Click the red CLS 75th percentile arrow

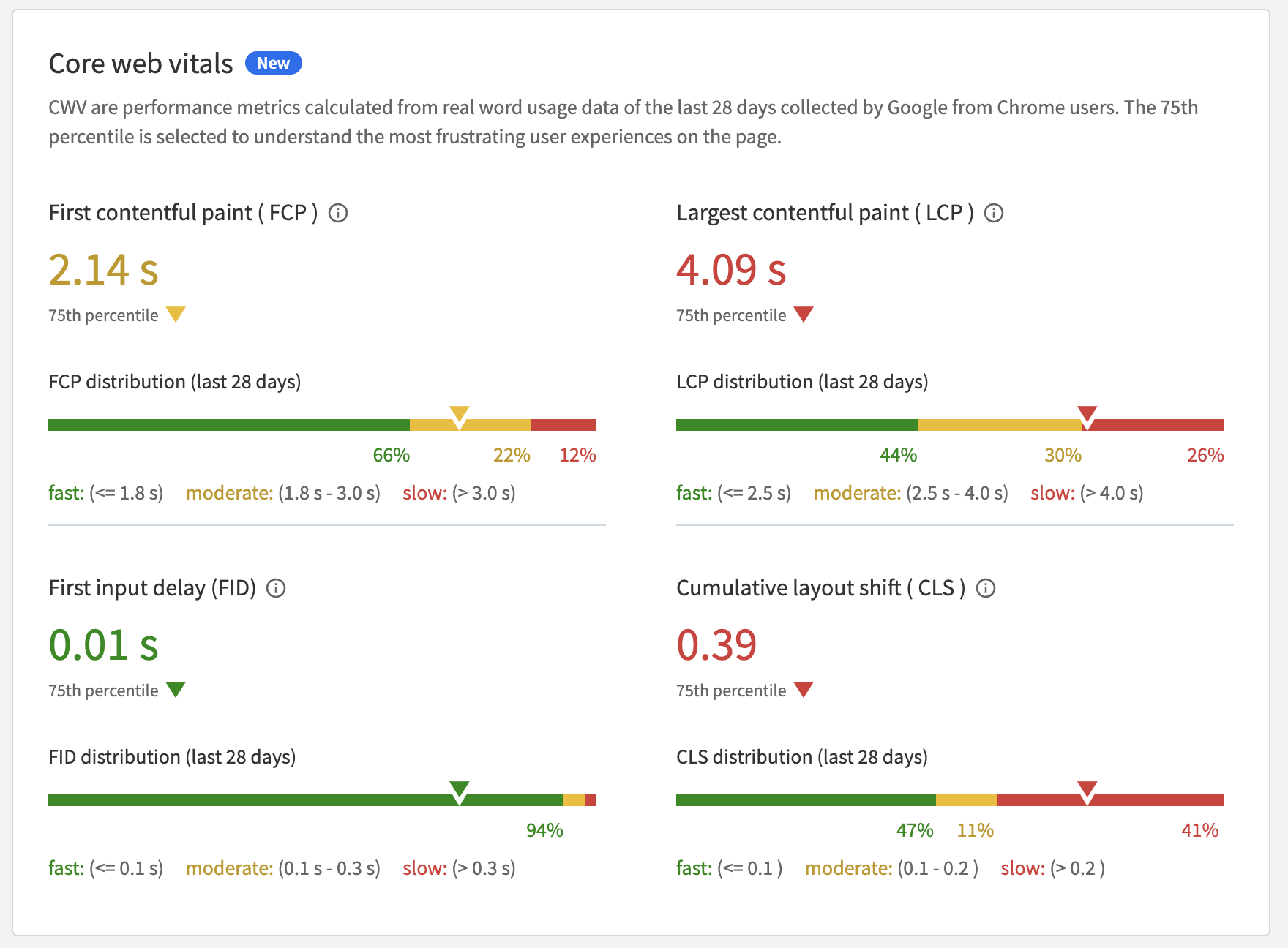tap(804, 689)
